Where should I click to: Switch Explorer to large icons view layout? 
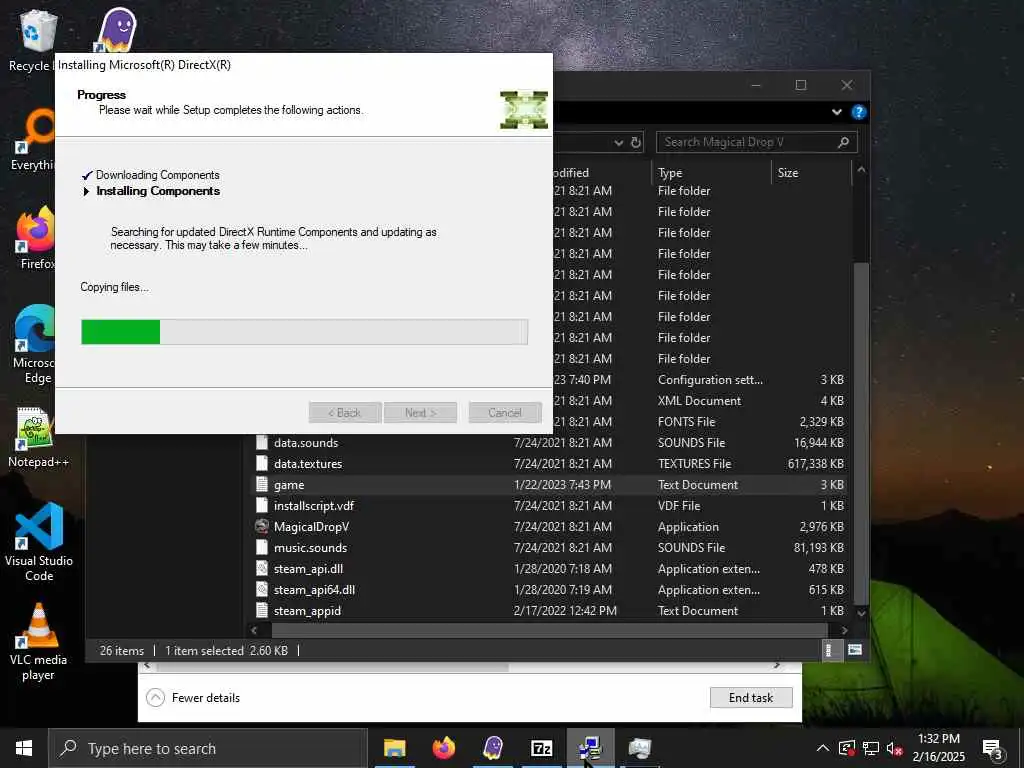[854, 650]
